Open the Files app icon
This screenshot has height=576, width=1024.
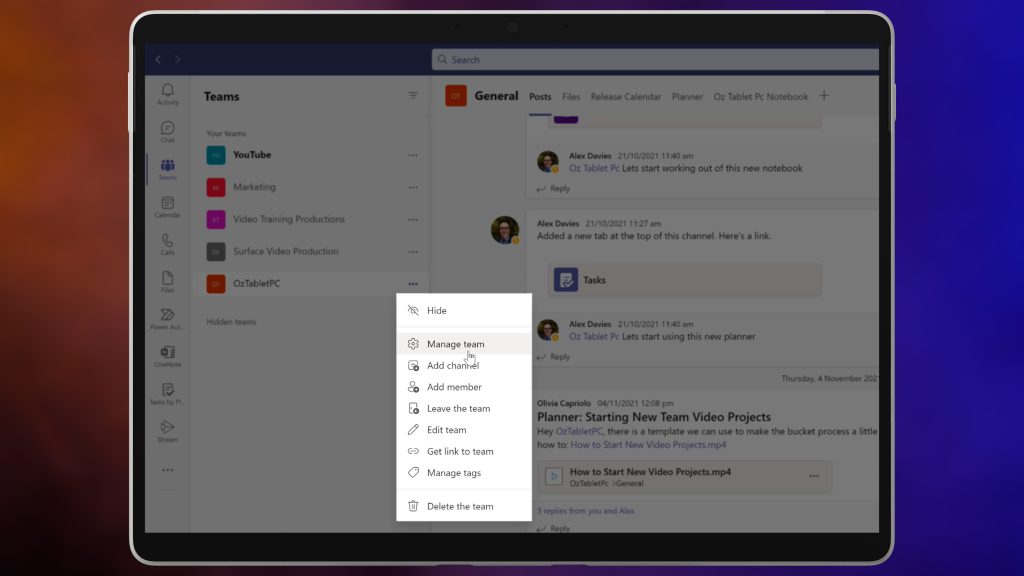[167, 281]
